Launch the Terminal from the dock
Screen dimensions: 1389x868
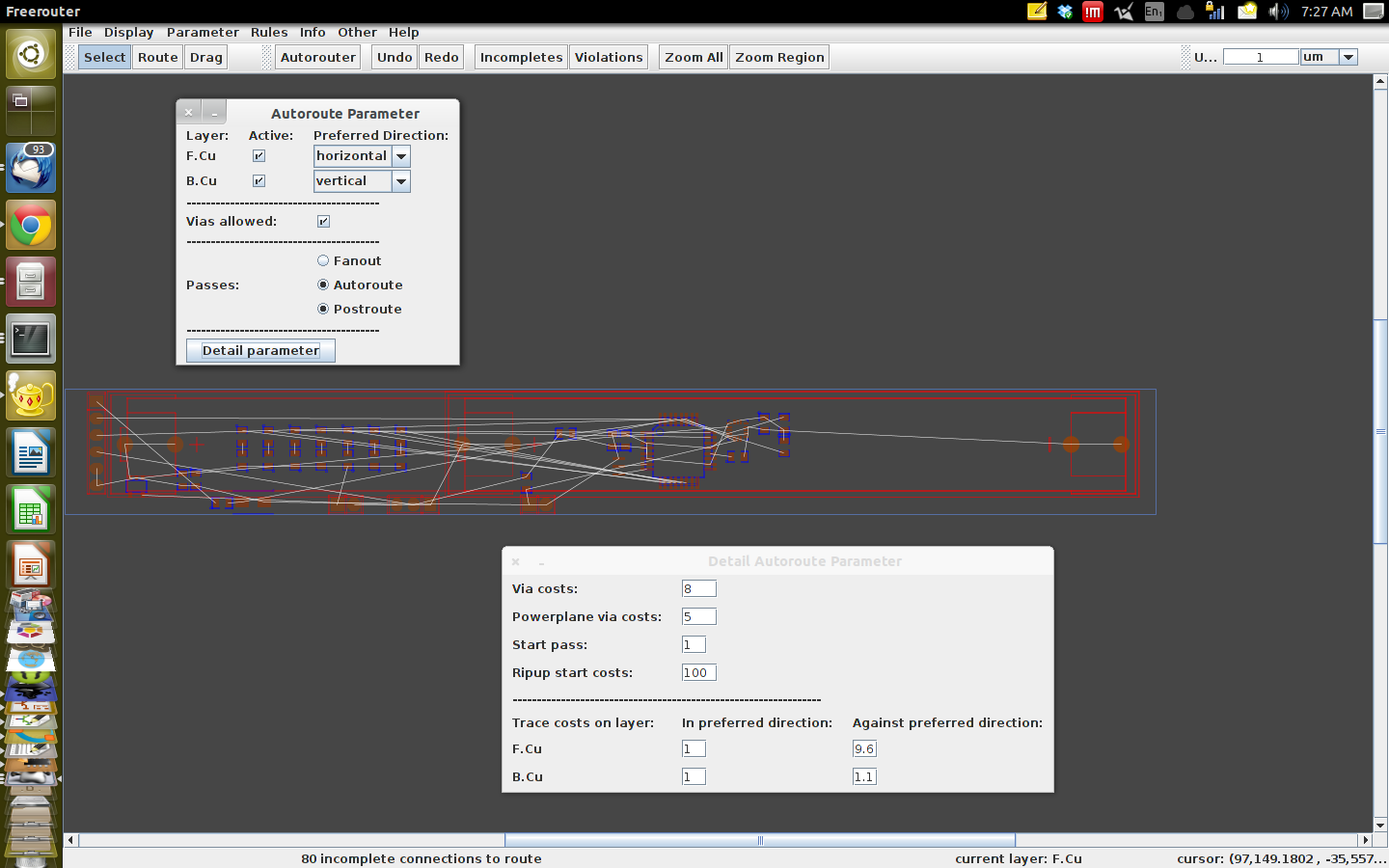(x=31, y=339)
